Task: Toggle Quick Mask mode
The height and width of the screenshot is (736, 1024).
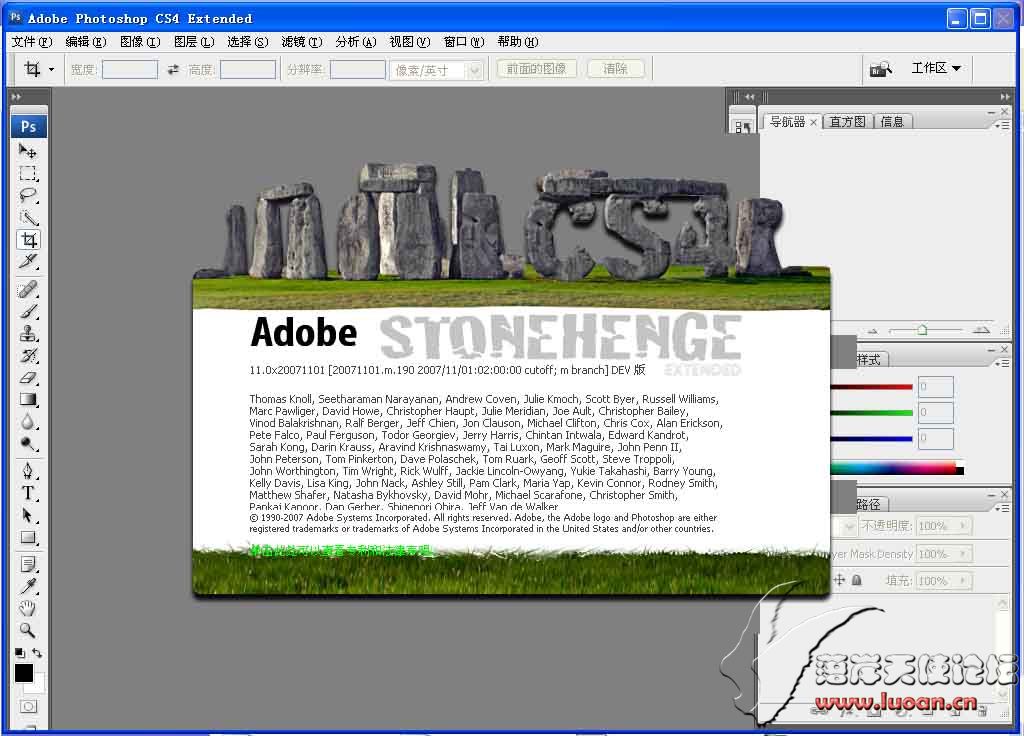Action: [x=28, y=707]
